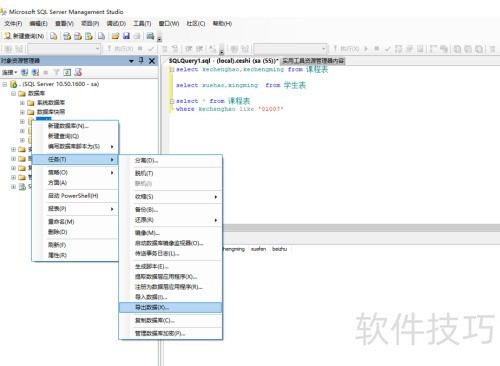
Task: Open the 报表(P) submenu entry
Action: (75, 209)
